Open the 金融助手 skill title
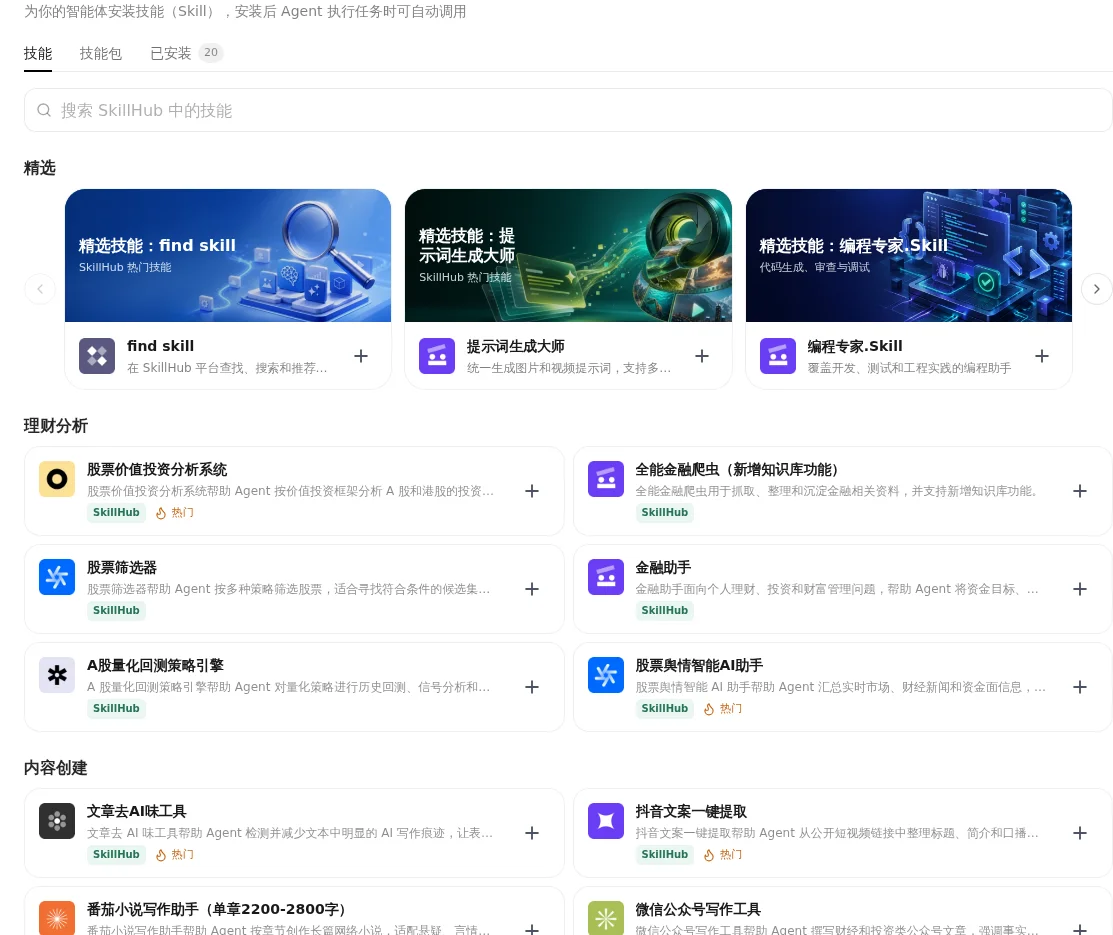Screen dimensions: 1113x935 pyautogui.click(x=663, y=567)
